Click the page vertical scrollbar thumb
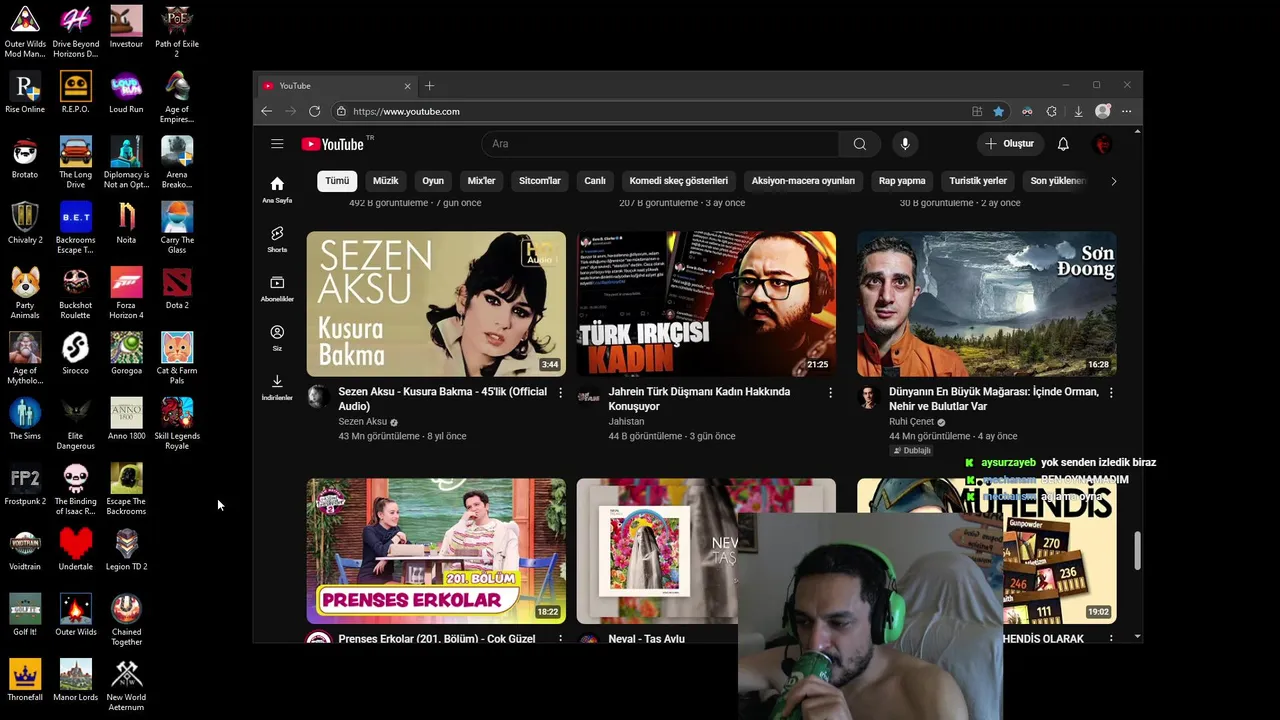This screenshot has width=1280, height=720. 1137,551
